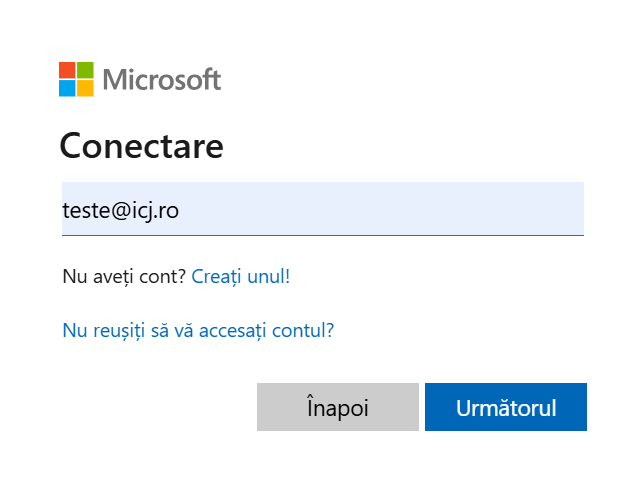Open the Creați unul! link
Screen dimensions: 643x496
click(240, 275)
